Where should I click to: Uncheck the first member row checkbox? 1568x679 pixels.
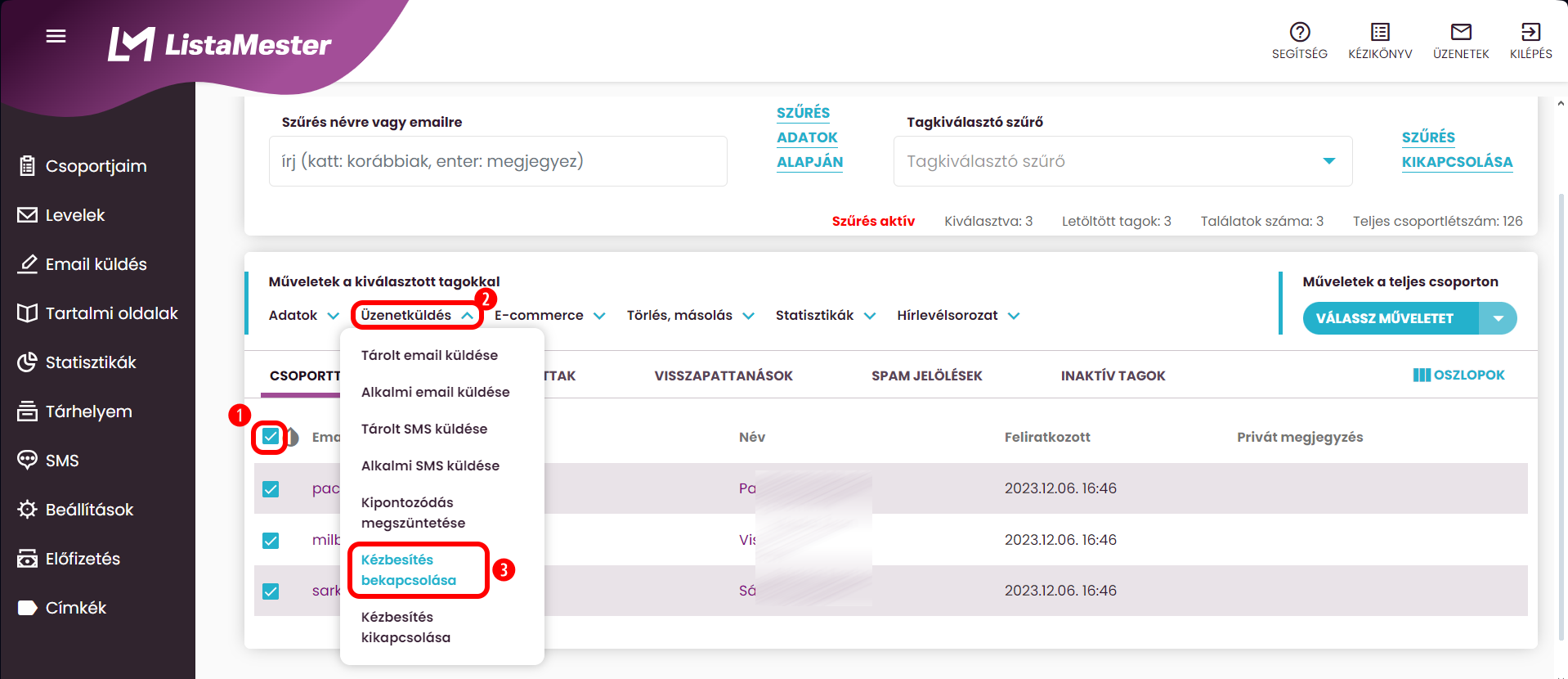pyautogui.click(x=271, y=489)
